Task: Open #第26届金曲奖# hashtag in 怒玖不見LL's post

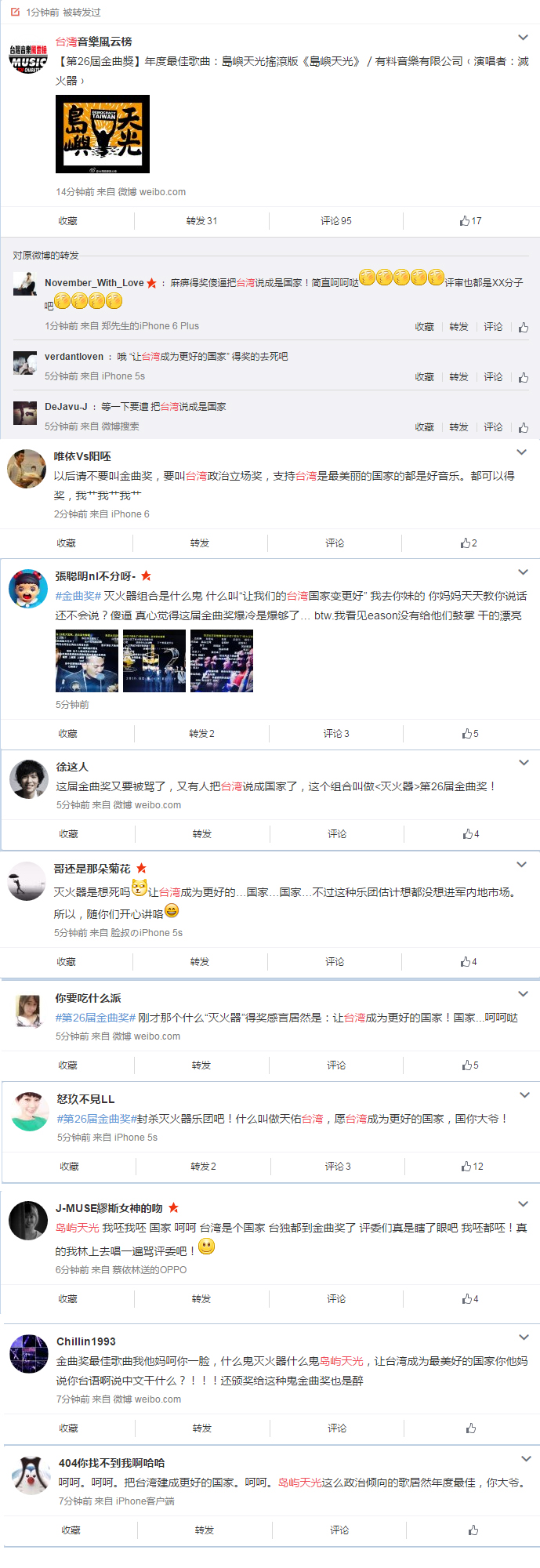Action: [x=96, y=1119]
